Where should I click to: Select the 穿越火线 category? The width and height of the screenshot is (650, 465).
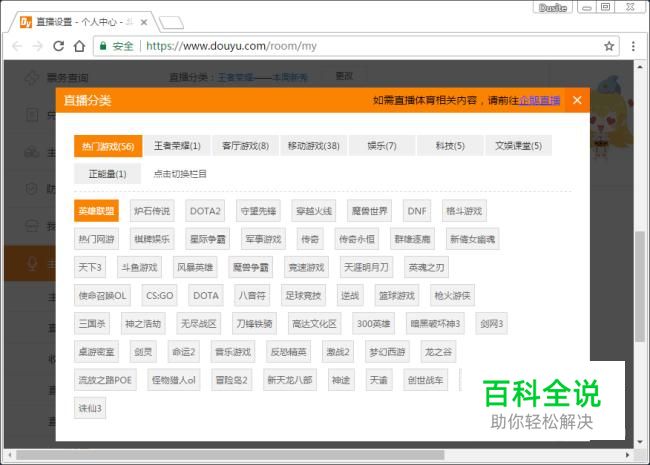pos(314,211)
